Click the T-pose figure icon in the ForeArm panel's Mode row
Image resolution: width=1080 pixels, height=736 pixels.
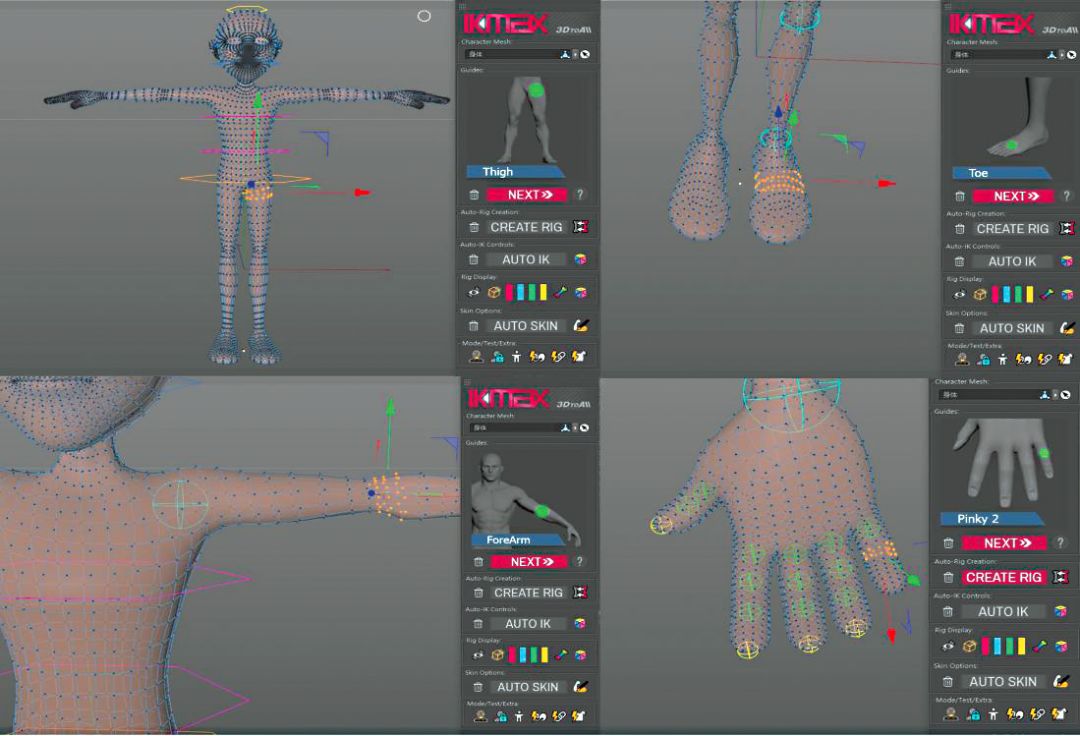tap(518, 716)
